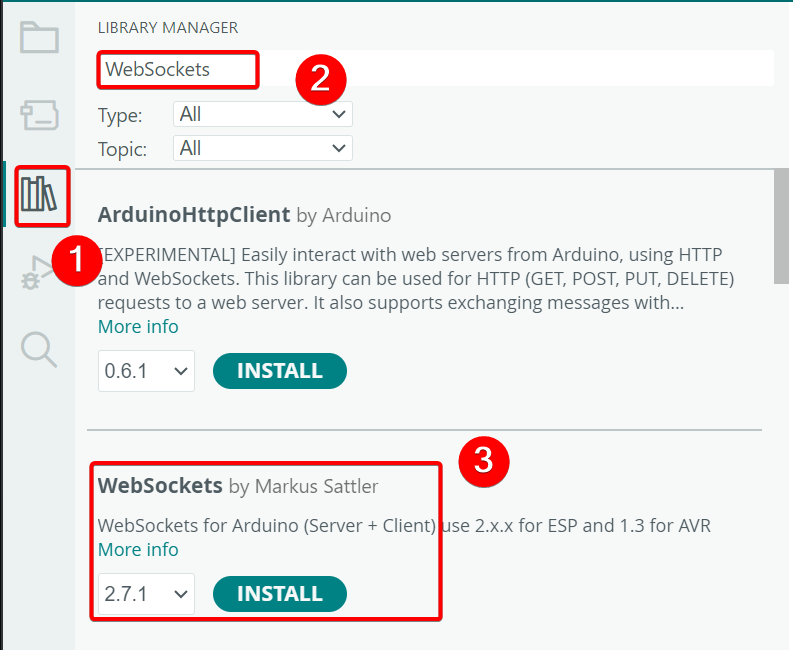Open More info link under WebSockets
793x650 pixels.
138,550
